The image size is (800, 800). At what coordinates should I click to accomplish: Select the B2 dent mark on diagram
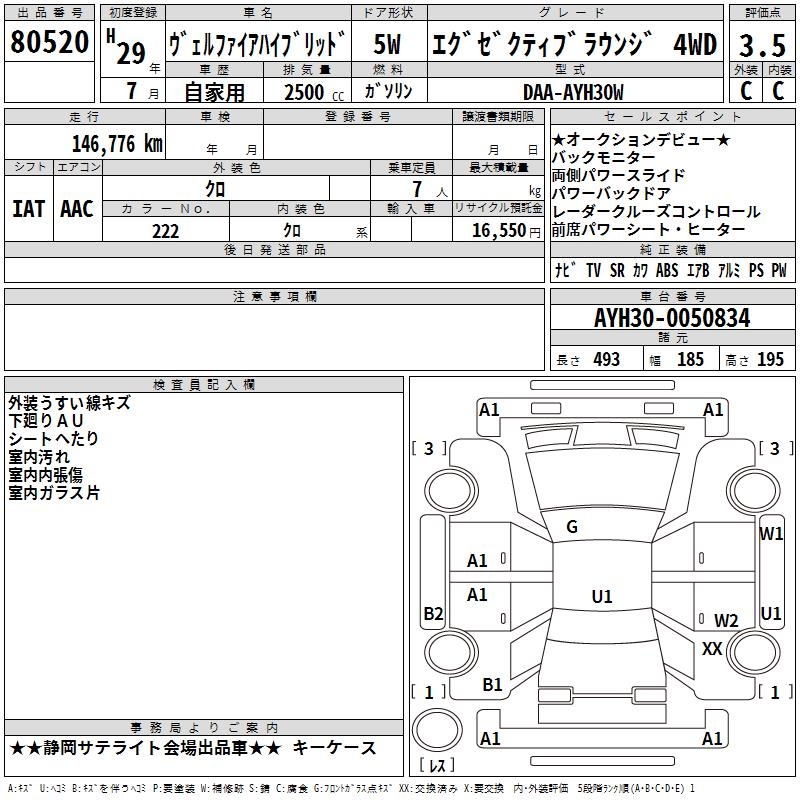click(x=433, y=613)
